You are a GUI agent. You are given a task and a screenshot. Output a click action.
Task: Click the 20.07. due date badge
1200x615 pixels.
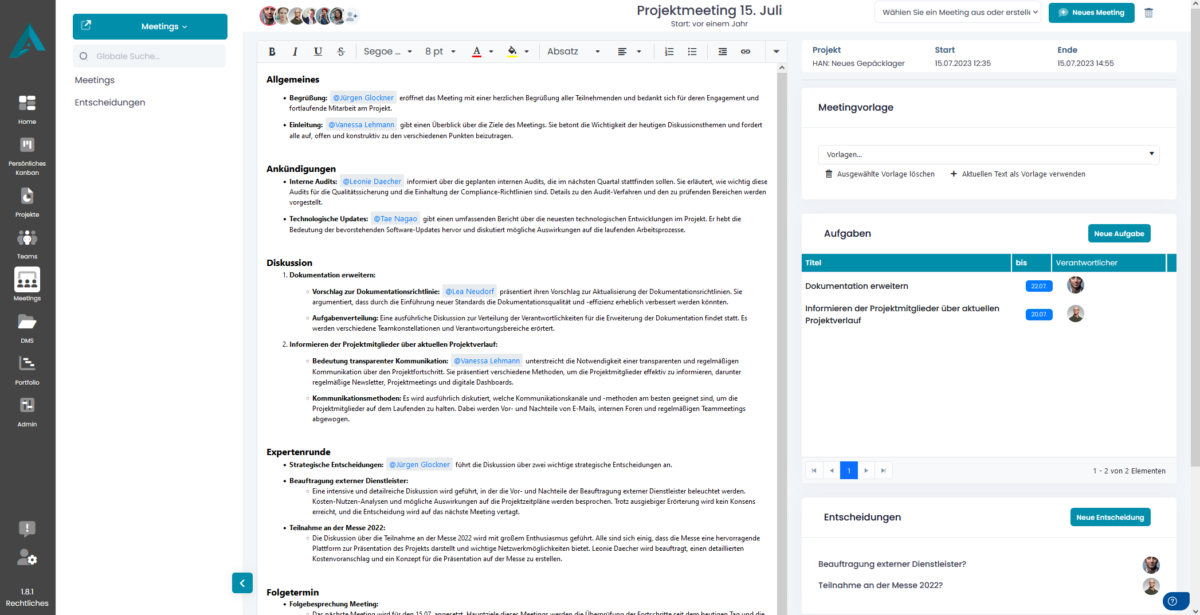(1038, 314)
